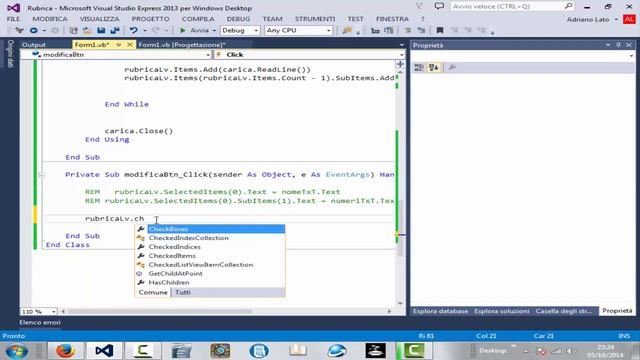Select the Tutti tab in IntelliSense list

point(183,292)
